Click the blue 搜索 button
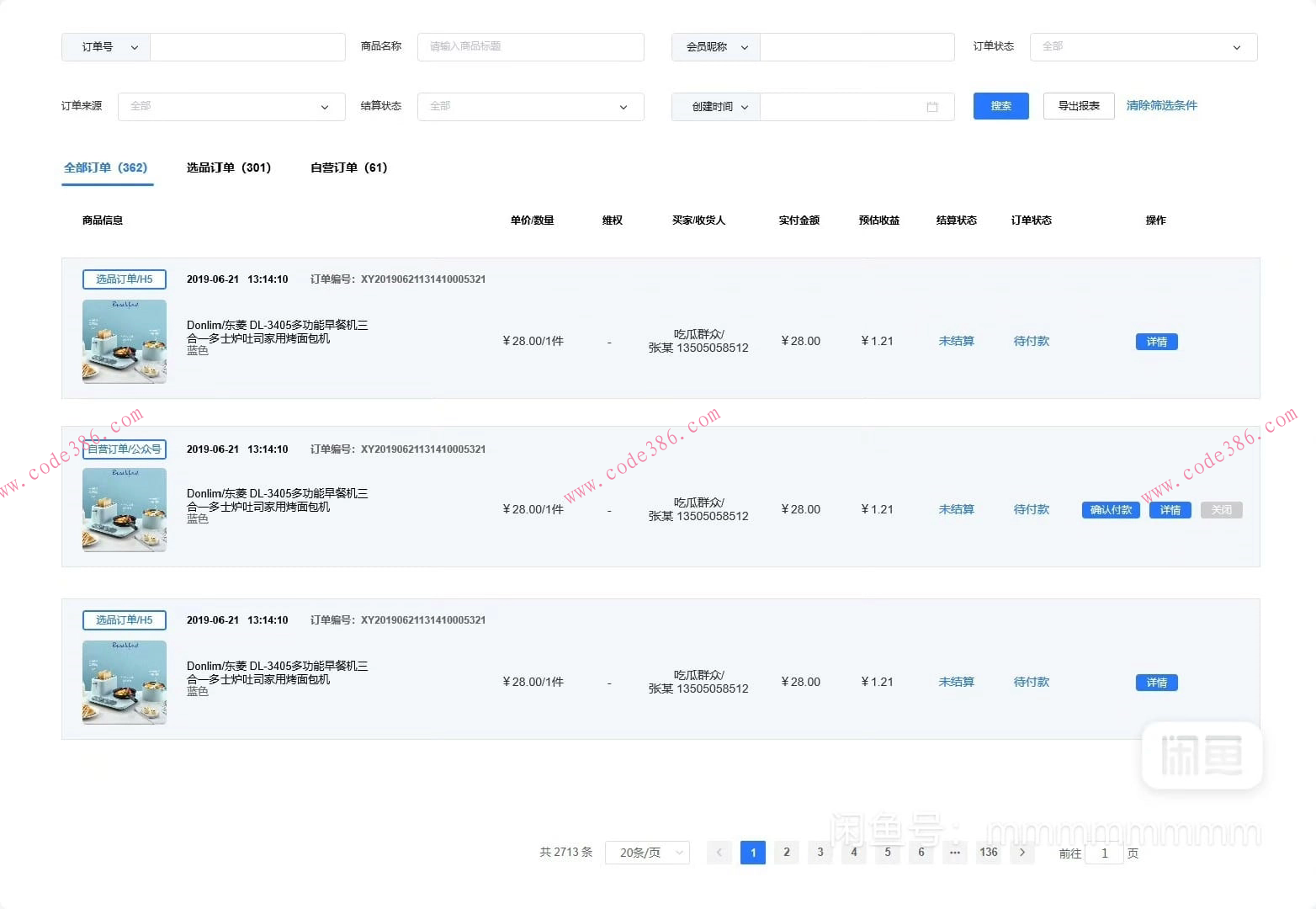Viewport: 1316px width, 909px height. pyautogui.click(x=1000, y=106)
